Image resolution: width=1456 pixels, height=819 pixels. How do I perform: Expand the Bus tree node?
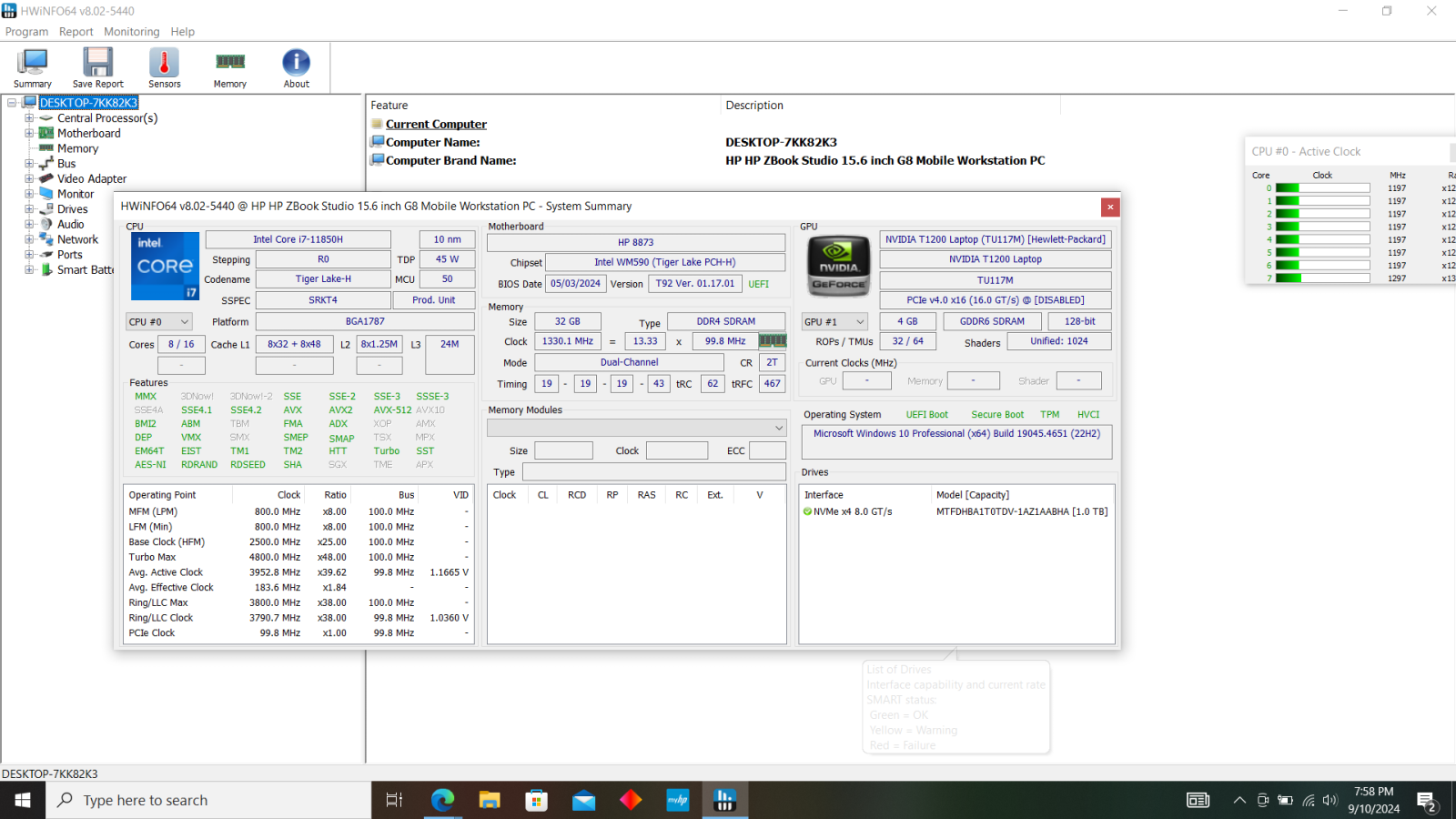tap(29, 164)
